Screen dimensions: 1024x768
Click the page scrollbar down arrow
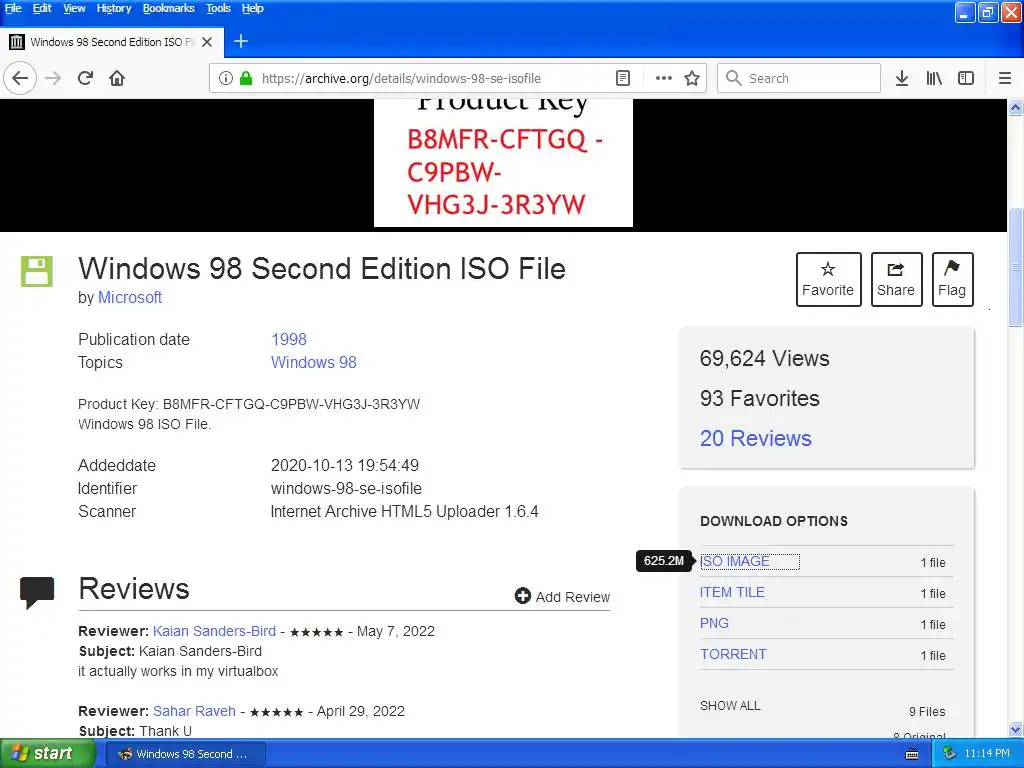tap(1015, 729)
